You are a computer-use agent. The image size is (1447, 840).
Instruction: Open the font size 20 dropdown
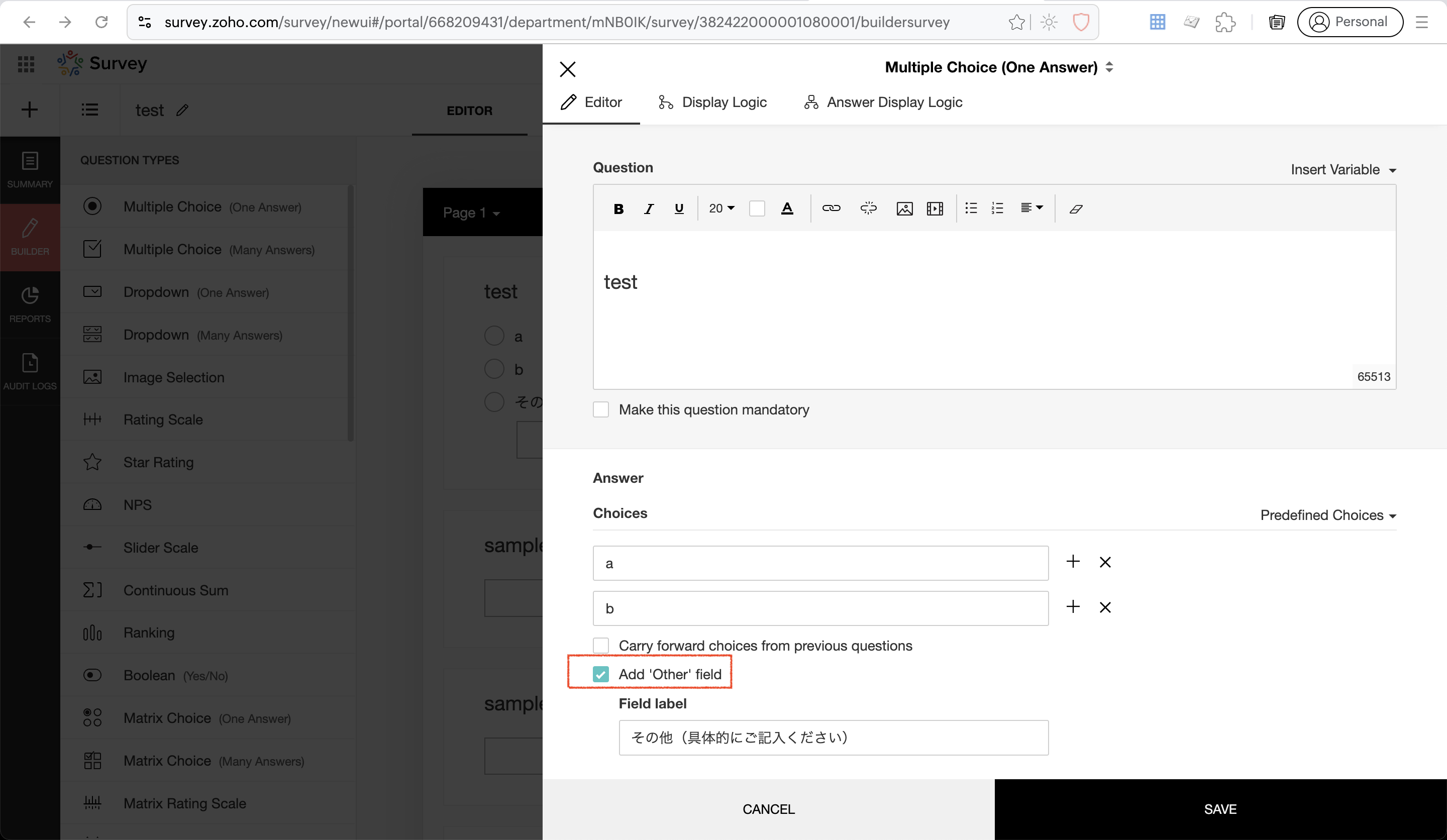pos(721,208)
